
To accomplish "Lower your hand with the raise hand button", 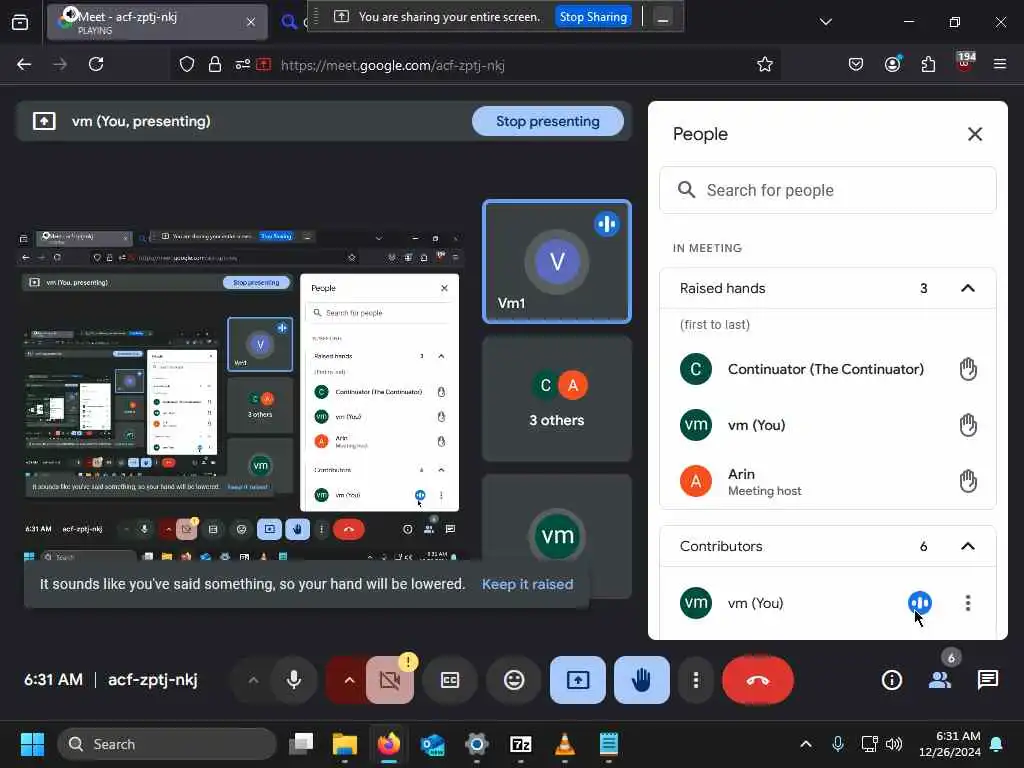I will [x=641, y=680].
